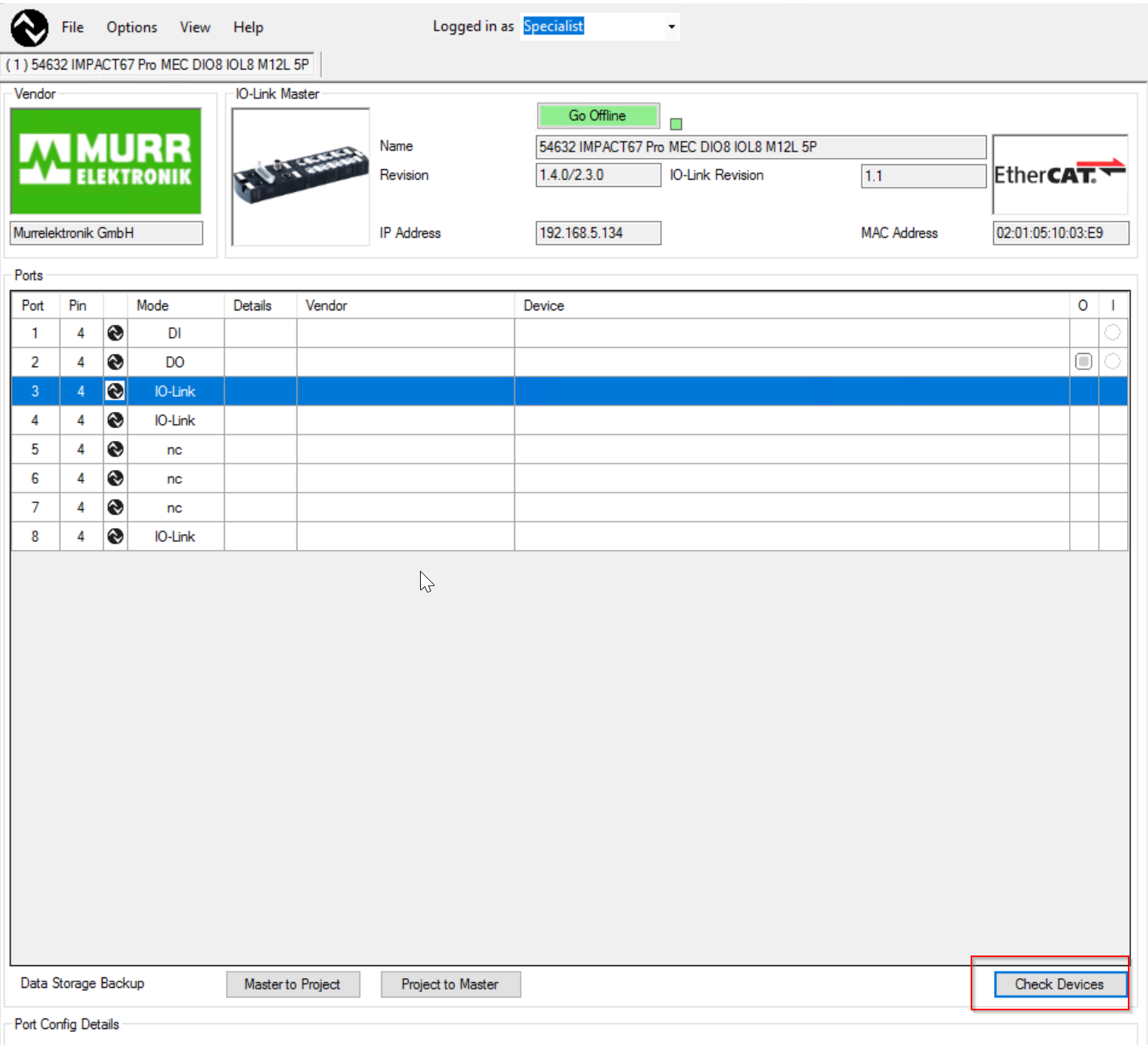1148x1045 pixels.
Task: Click the Master to Project button
Action: coord(293,985)
